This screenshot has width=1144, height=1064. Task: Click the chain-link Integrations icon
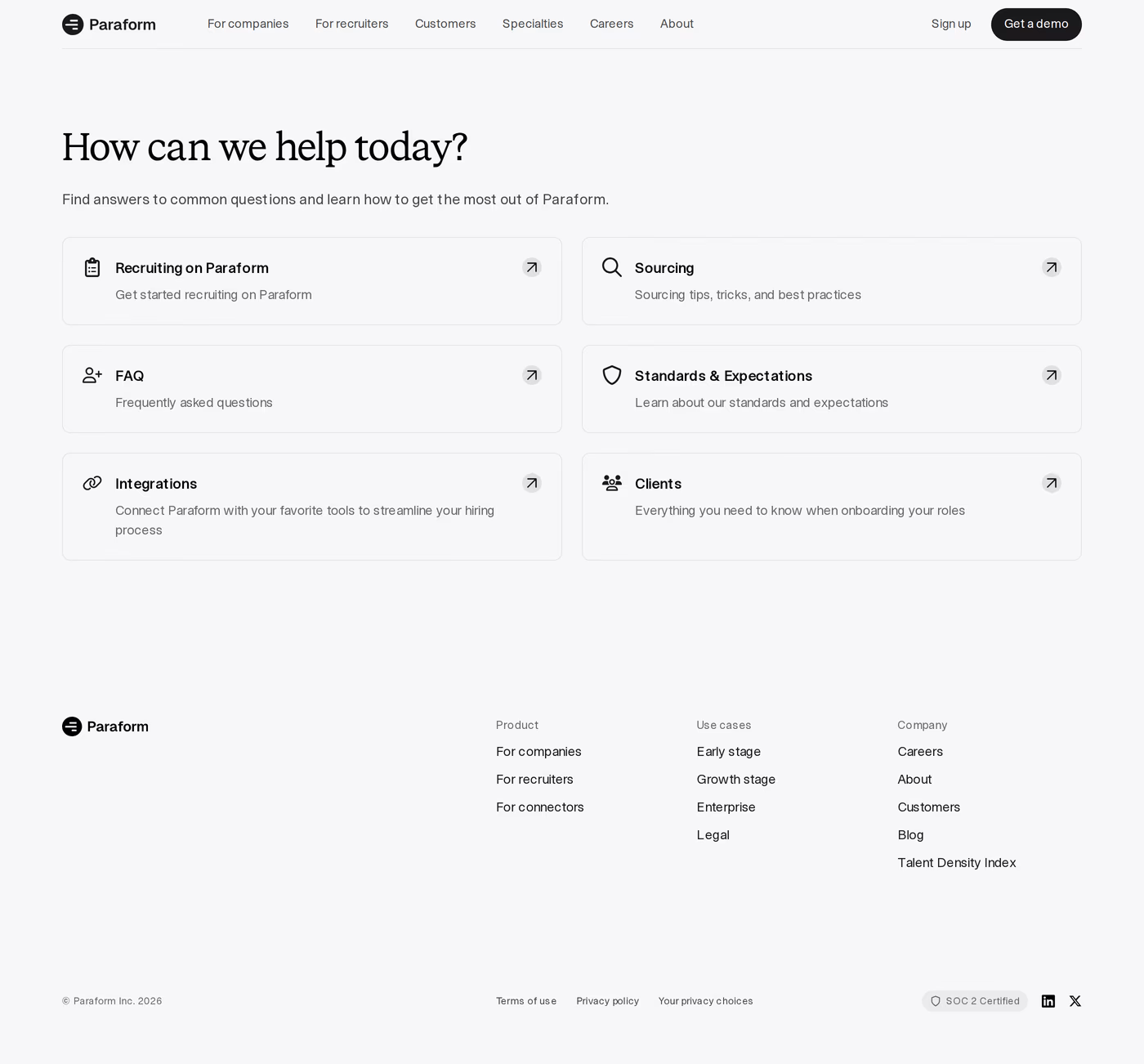(92, 483)
